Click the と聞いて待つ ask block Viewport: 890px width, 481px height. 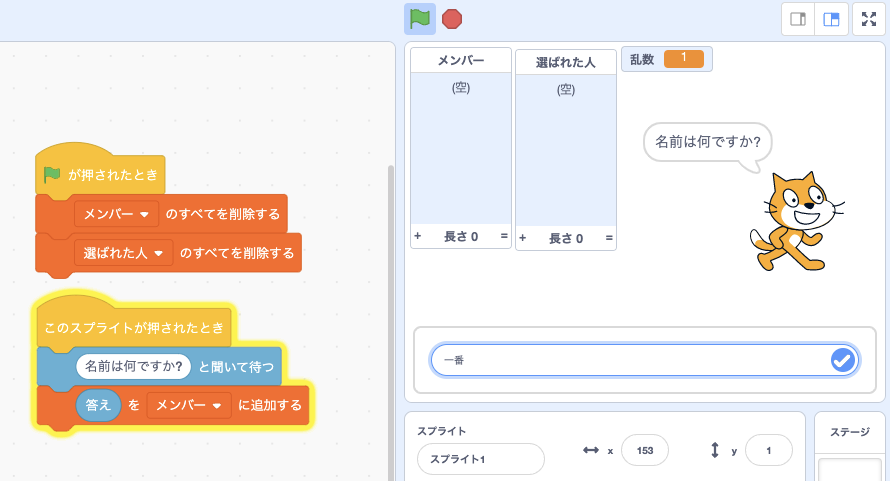[236, 367]
